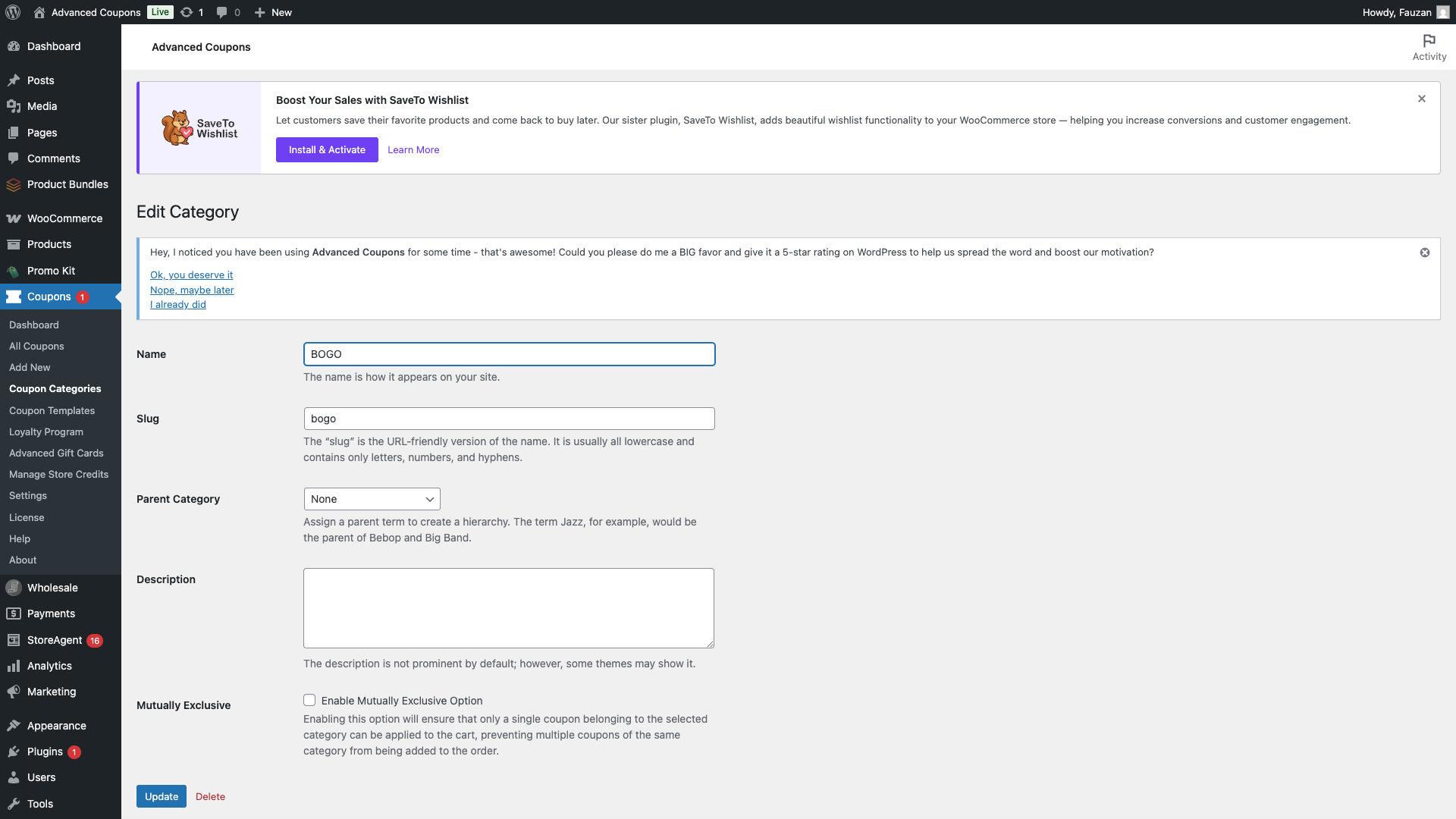Expand the Parent Category dropdown

(x=372, y=499)
